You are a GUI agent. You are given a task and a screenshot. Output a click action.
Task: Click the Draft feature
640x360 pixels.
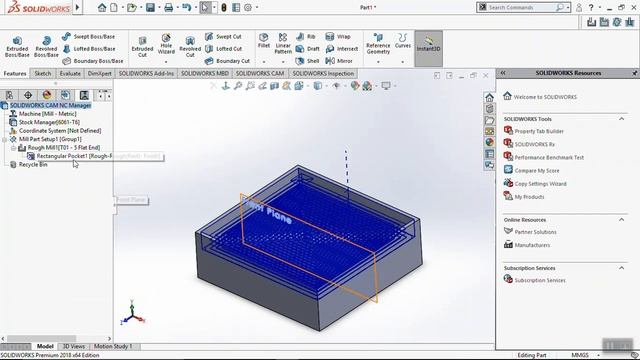click(307, 49)
